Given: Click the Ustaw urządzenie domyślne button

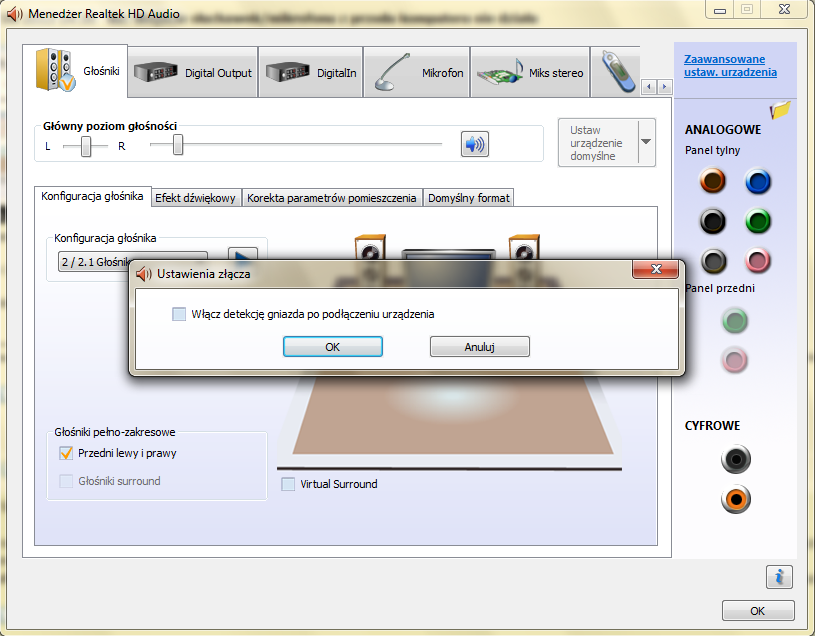Looking at the screenshot, I should coord(598,142).
